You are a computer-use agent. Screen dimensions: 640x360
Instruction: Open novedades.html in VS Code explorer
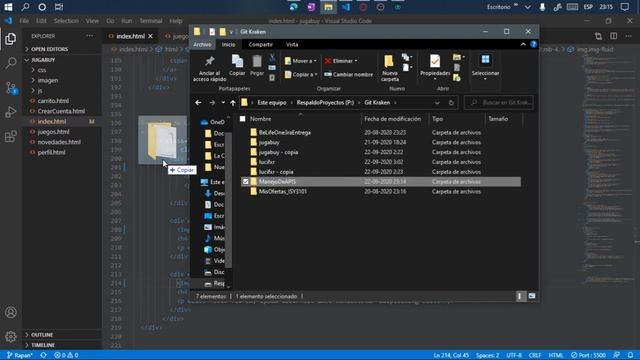tap(59, 142)
